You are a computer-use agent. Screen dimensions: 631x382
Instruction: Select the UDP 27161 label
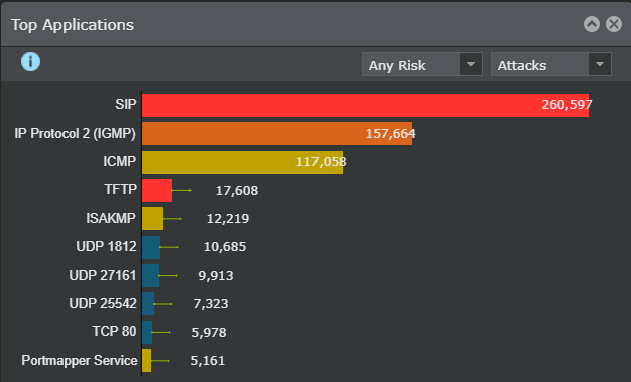[x=103, y=275]
